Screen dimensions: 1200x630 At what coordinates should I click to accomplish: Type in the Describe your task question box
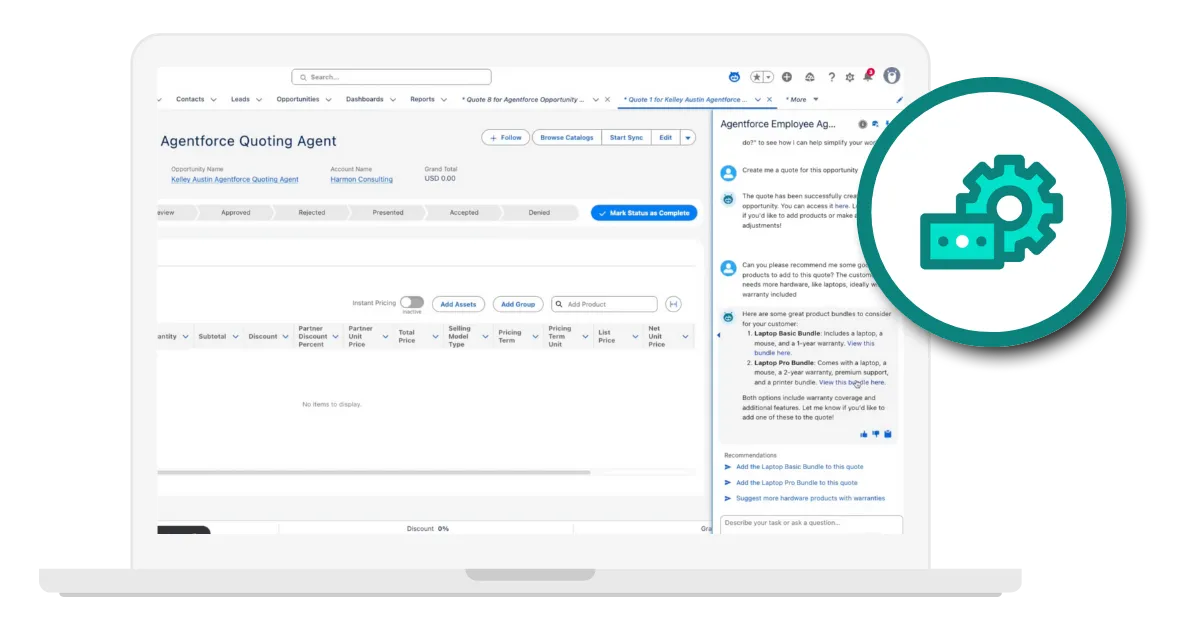[810, 524]
